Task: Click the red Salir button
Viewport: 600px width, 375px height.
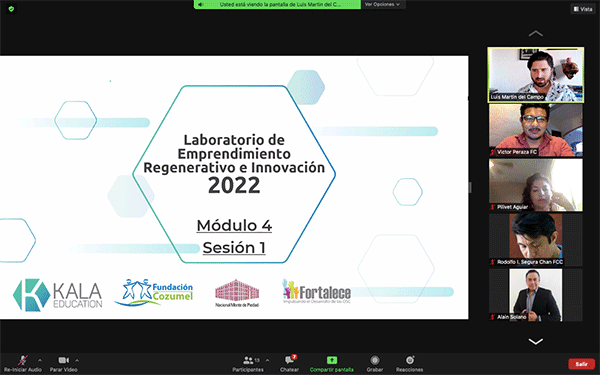Action: [581, 364]
